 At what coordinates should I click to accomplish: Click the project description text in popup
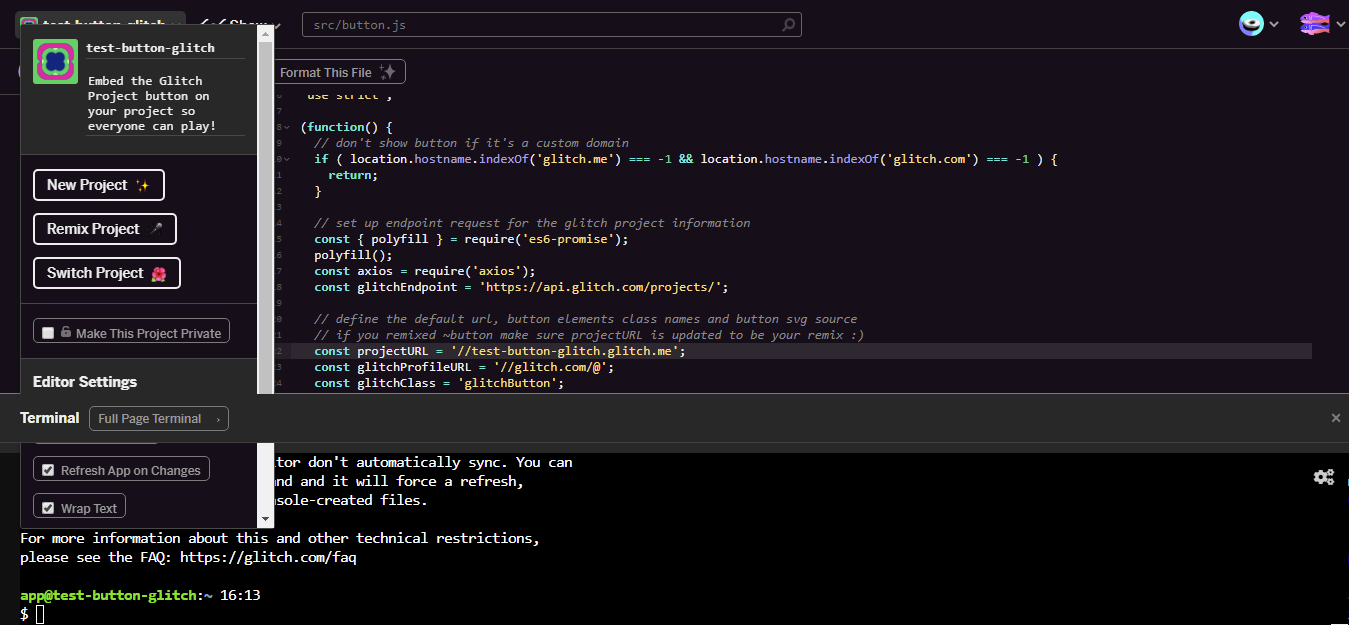click(x=152, y=104)
